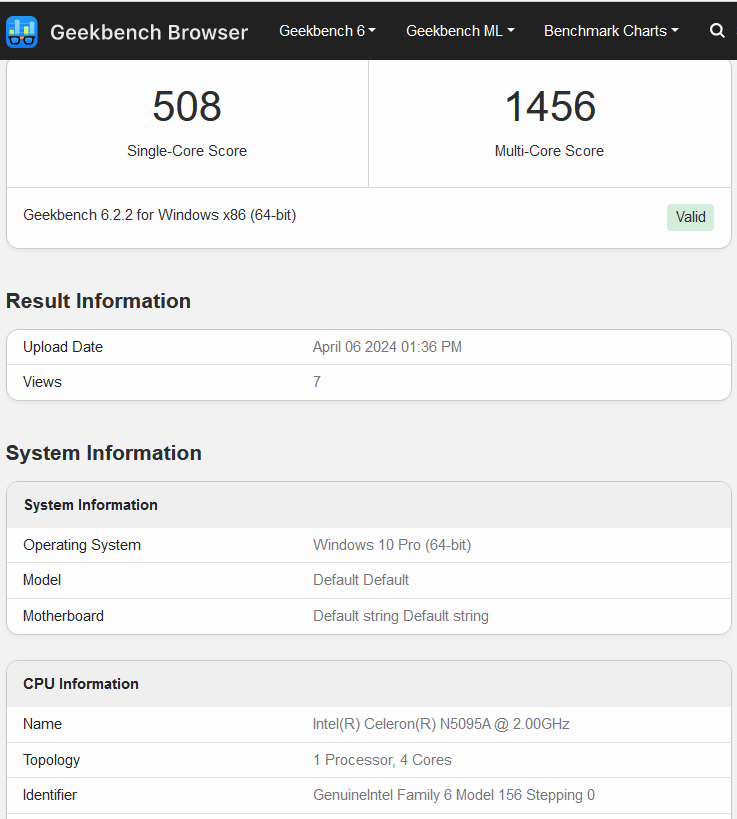Click the Single-Core Score label

pyautogui.click(x=187, y=151)
